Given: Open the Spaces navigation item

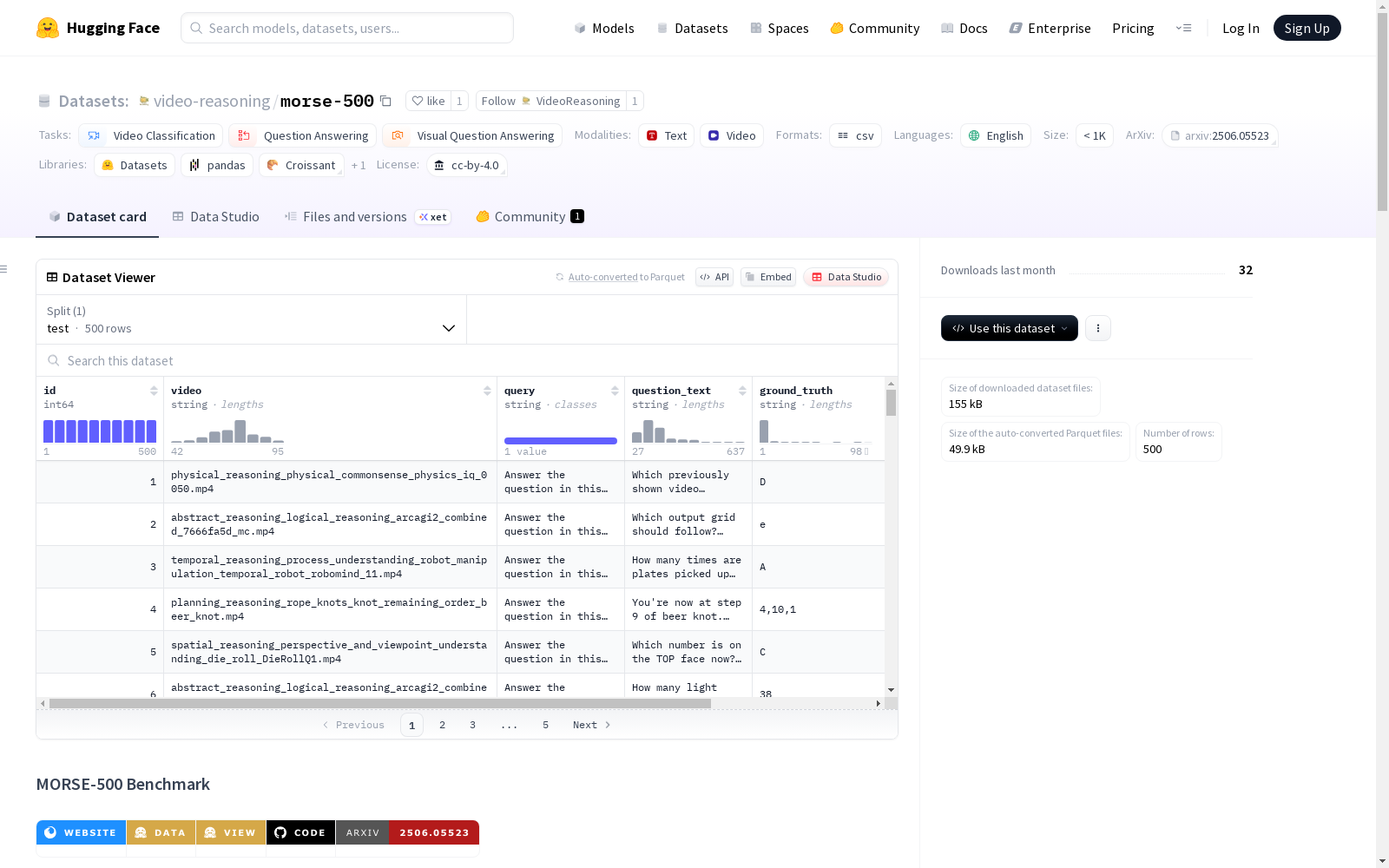Looking at the screenshot, I should click(x=779, y=28).
